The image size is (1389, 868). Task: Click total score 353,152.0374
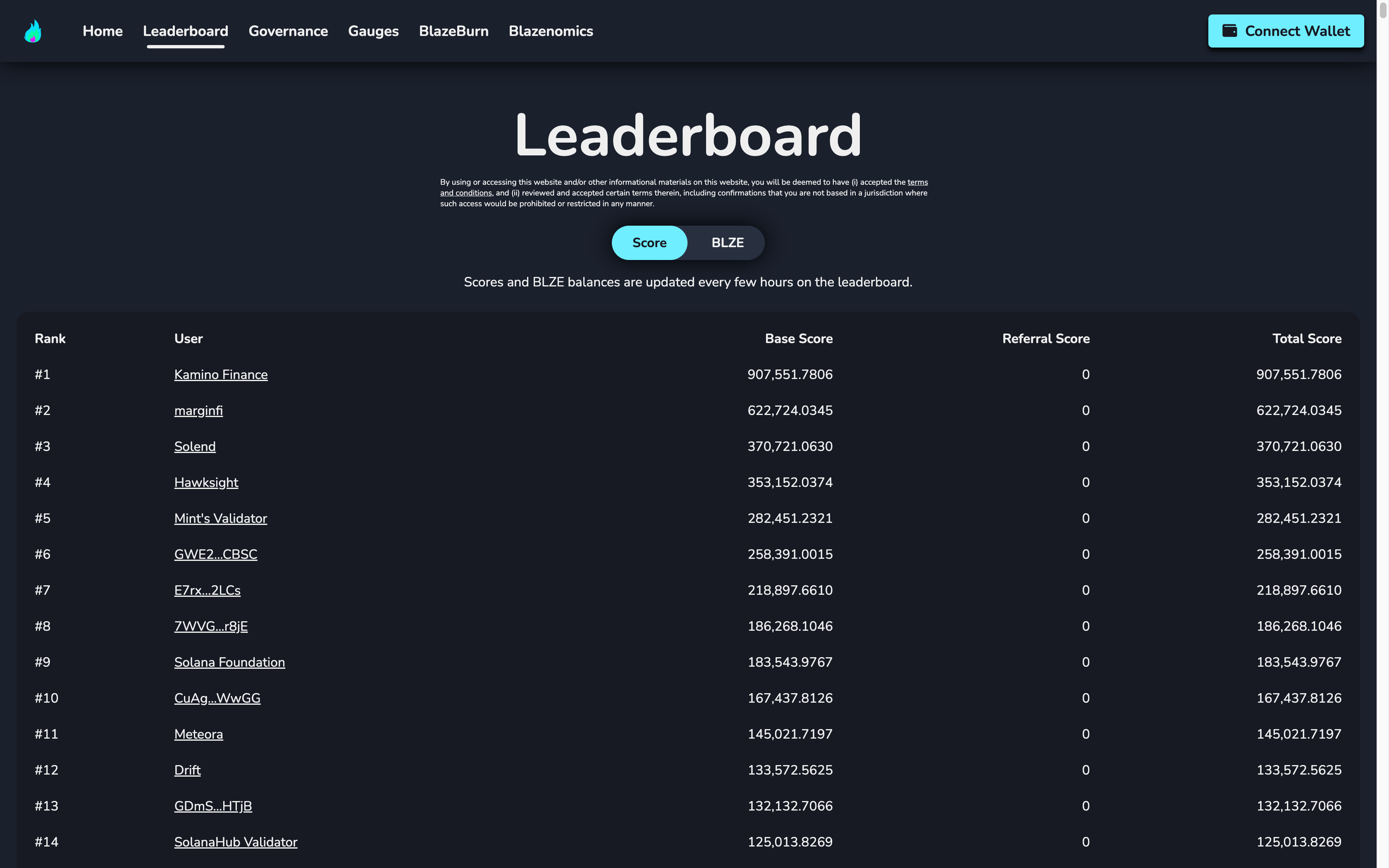(x=1299, y=482)
